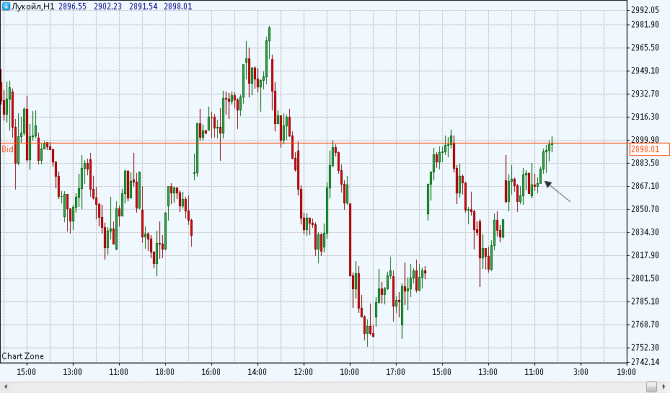Click price level 2817.90 on axis
Image resolution: width=670 pixels, height=393 pixels.
click(x=645, y=255)
